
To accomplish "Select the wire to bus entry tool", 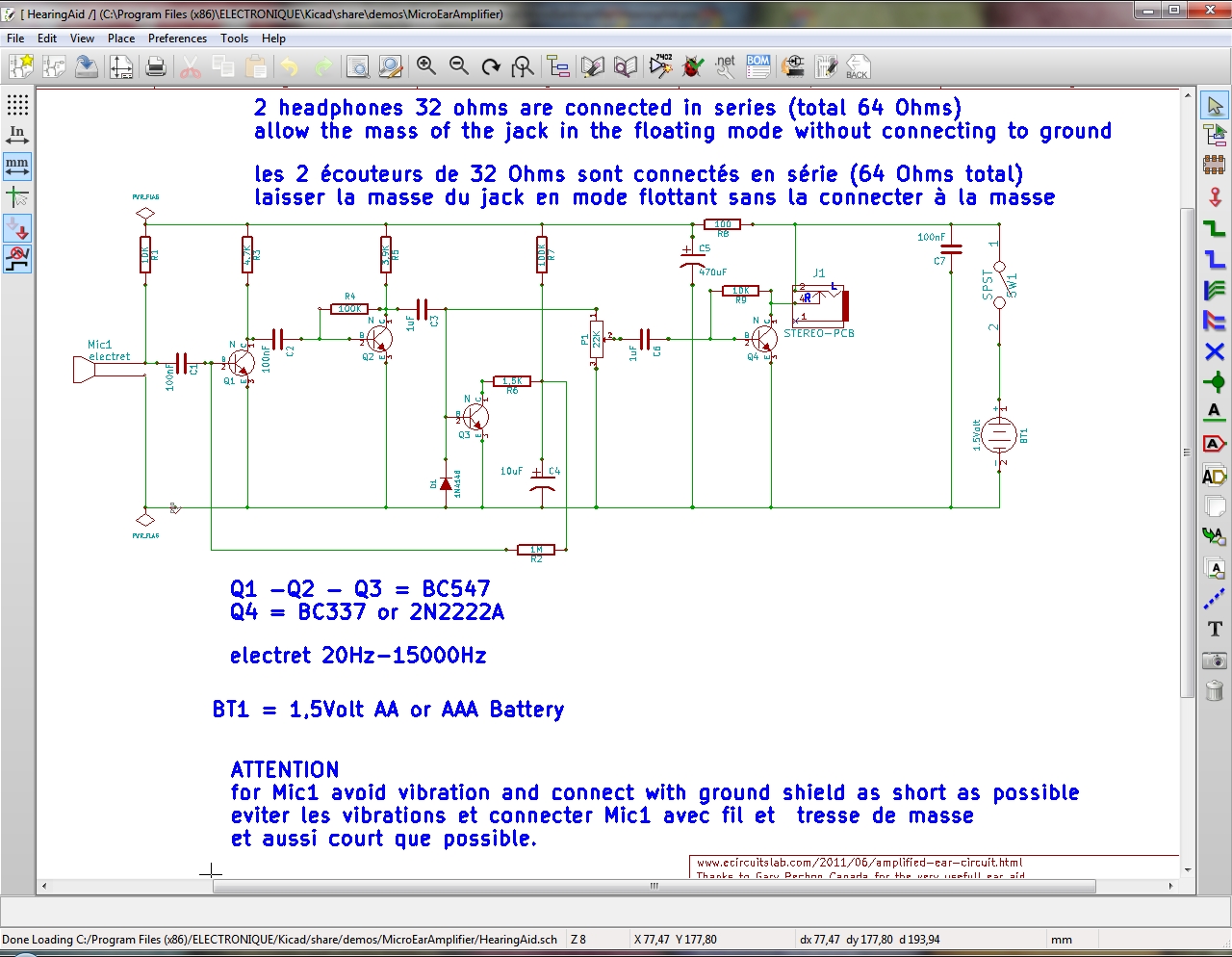I will tap(1215, 290).
